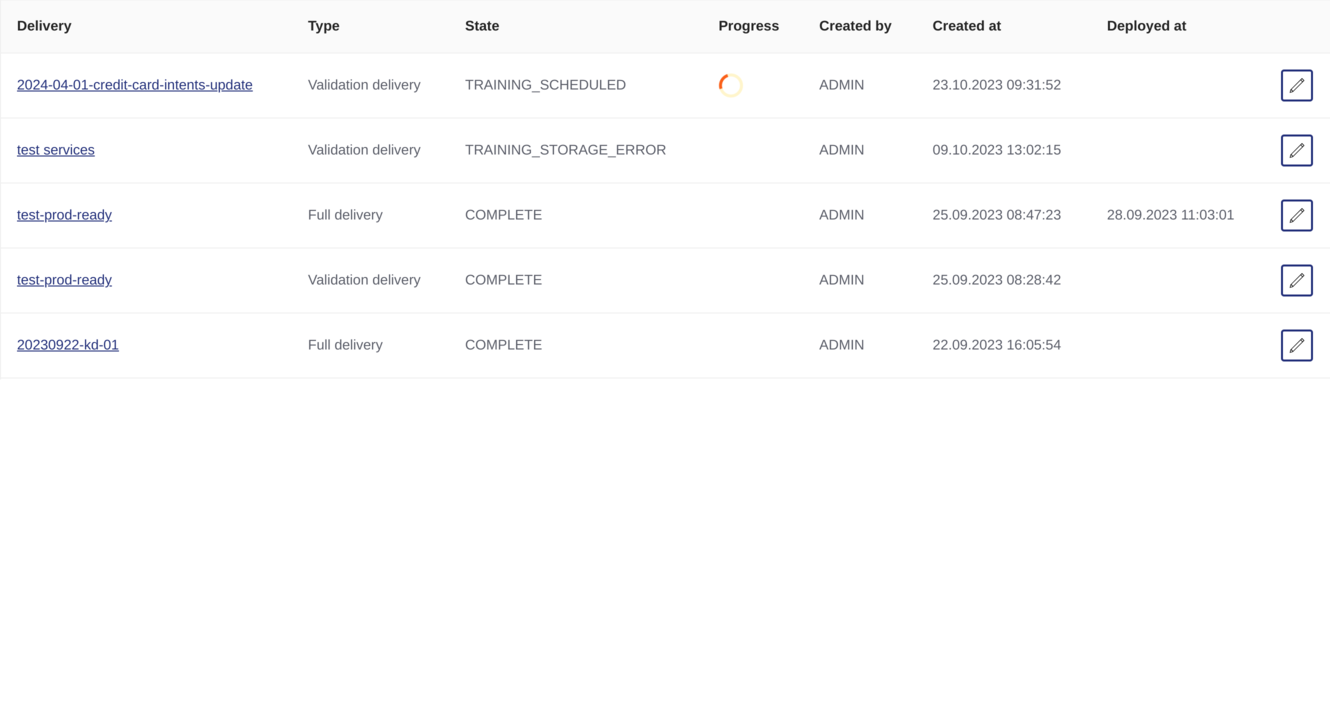Open edit icon for test-prod-ready Validation delivery
The image size is (1330, 703).
[1296, 280]
